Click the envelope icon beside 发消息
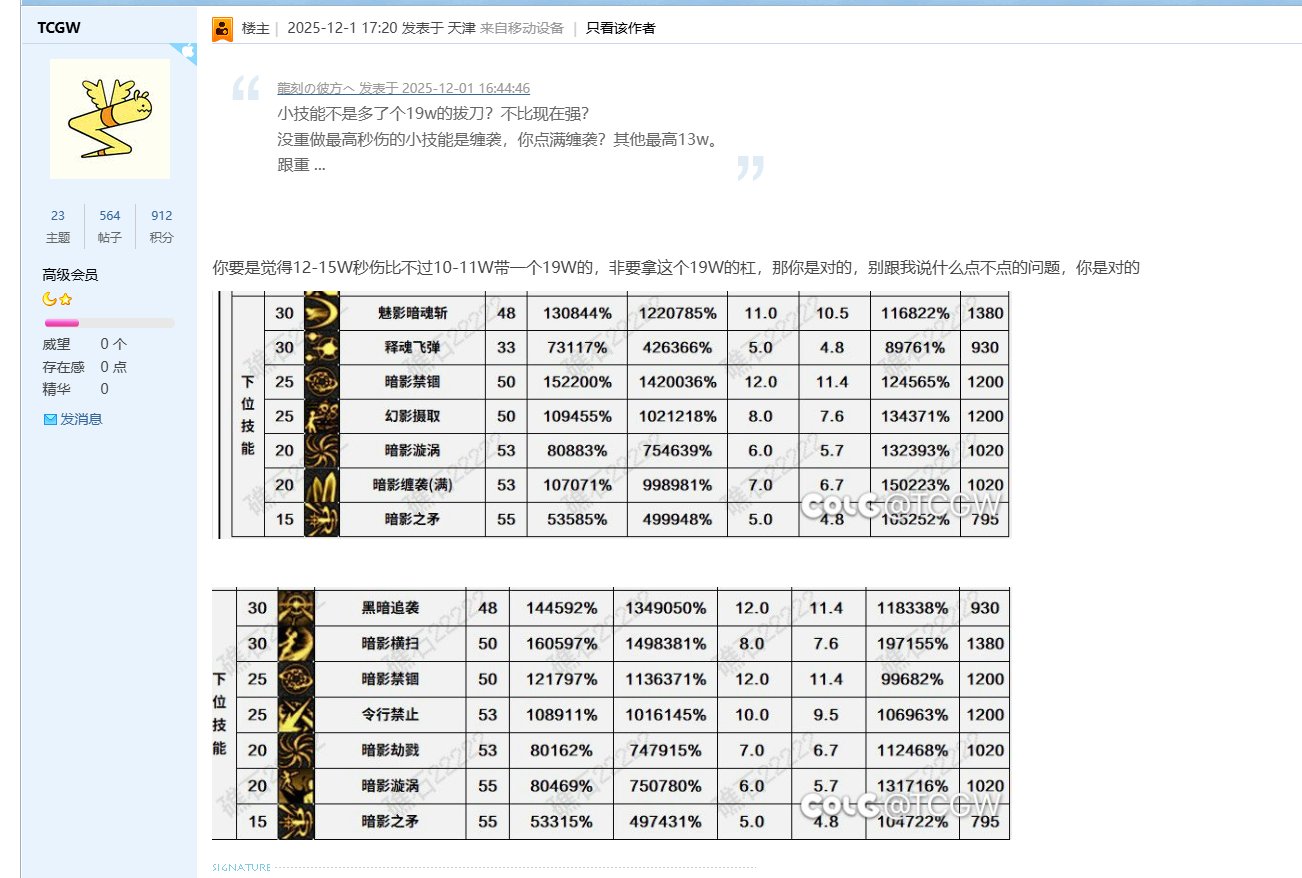 50,420
